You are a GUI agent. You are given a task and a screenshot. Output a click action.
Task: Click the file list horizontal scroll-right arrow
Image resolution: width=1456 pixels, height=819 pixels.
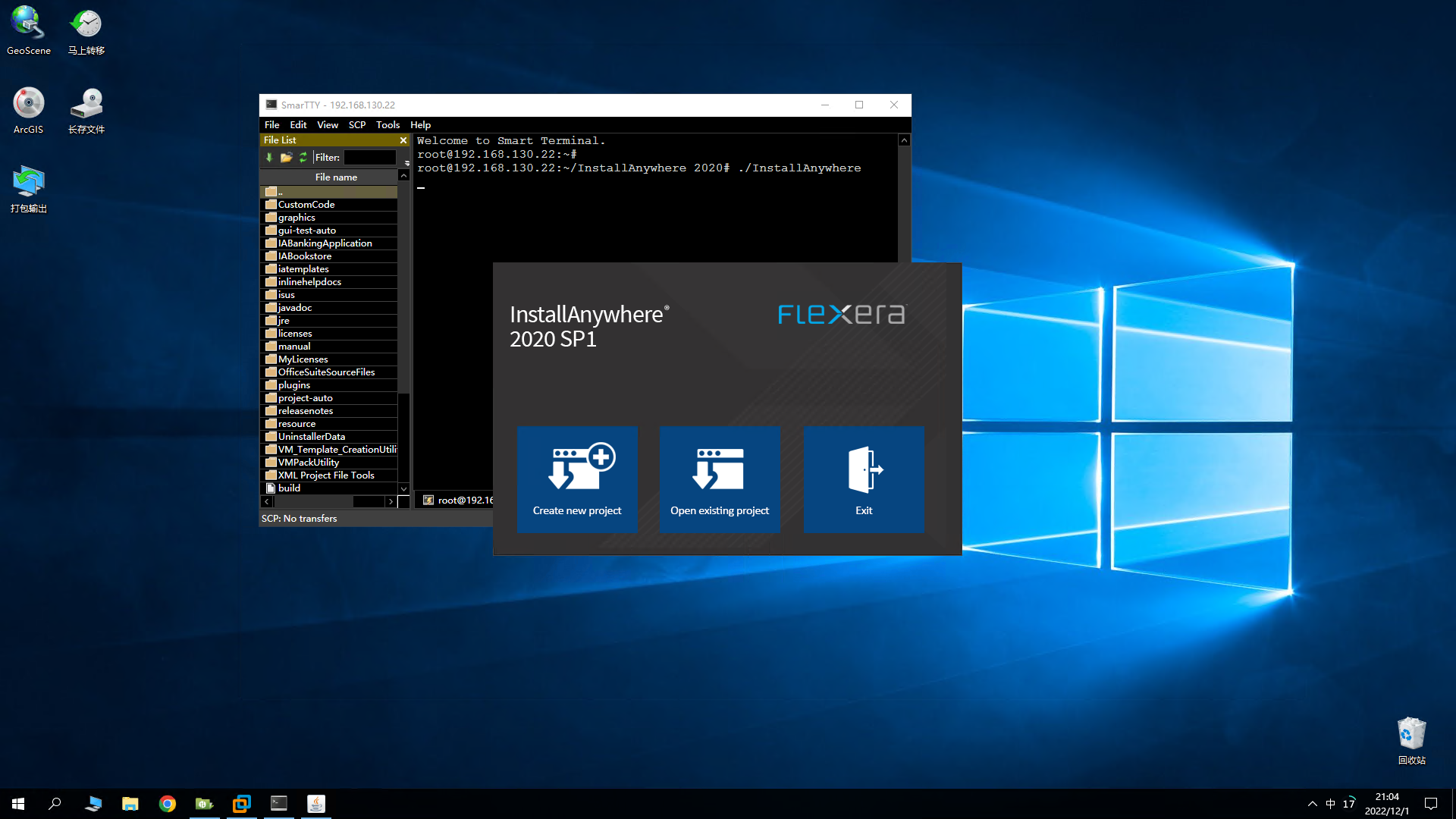point(391,502)
